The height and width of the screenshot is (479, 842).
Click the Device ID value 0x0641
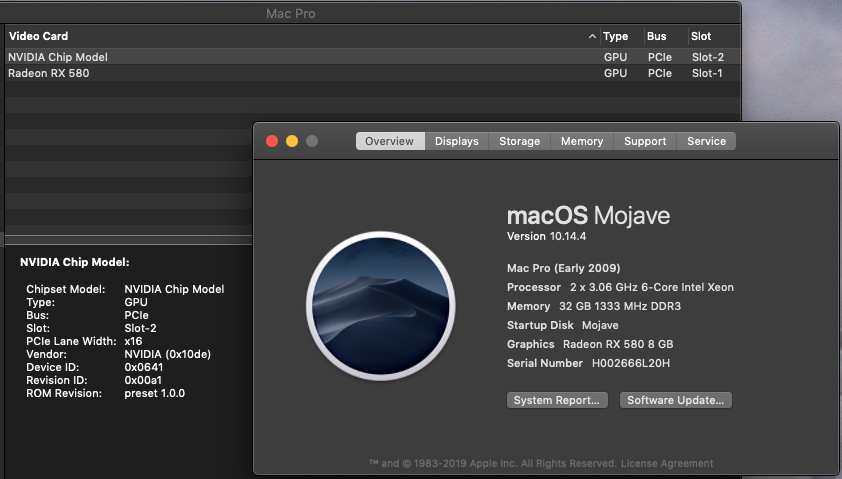coord(144,367)
